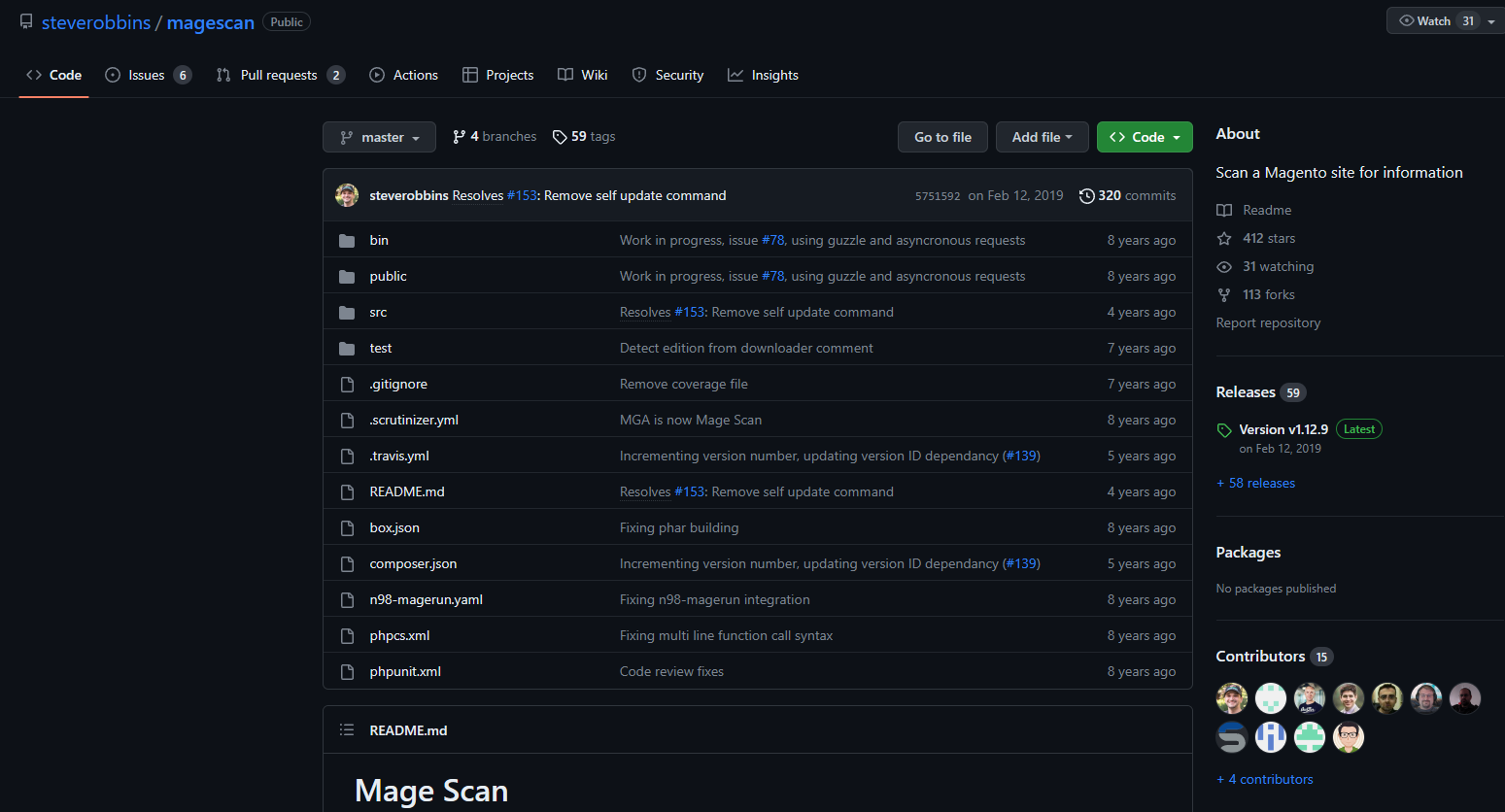Click the file icon for .scrutinizer.yml
This screenshot has height=812, width=1505.
coord(347,421)
